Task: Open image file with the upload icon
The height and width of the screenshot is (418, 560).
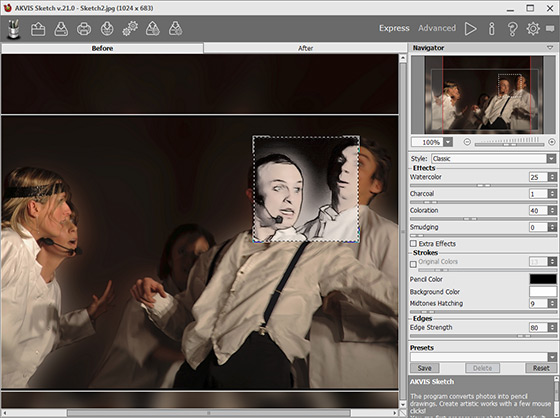Action: 38,29
